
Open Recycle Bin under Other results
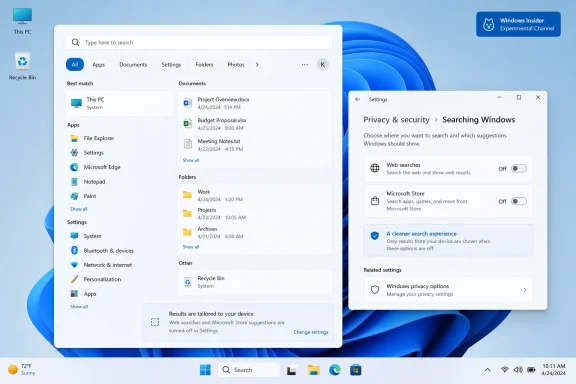coord(255,282)
